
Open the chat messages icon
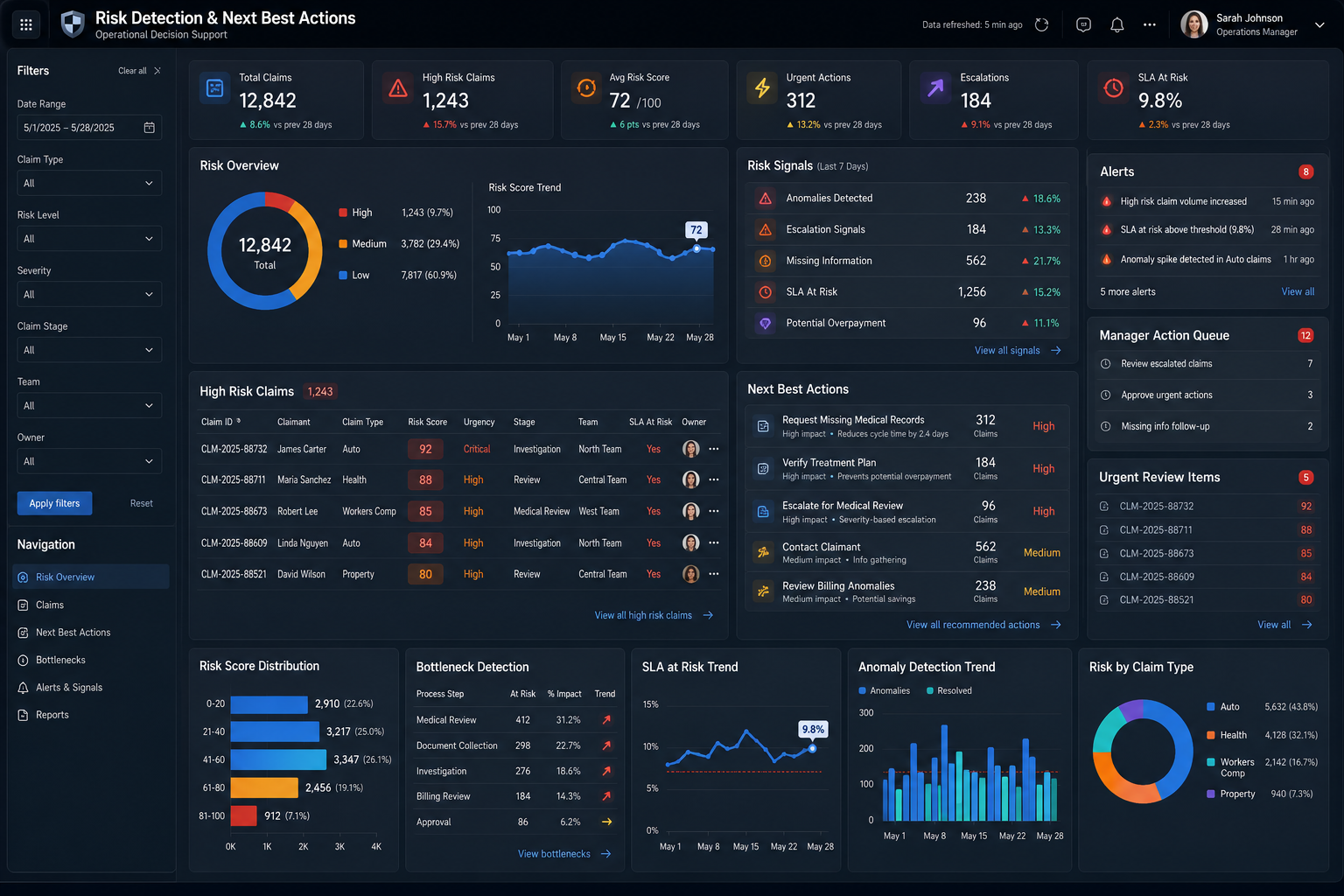(x=1083, y=24)
